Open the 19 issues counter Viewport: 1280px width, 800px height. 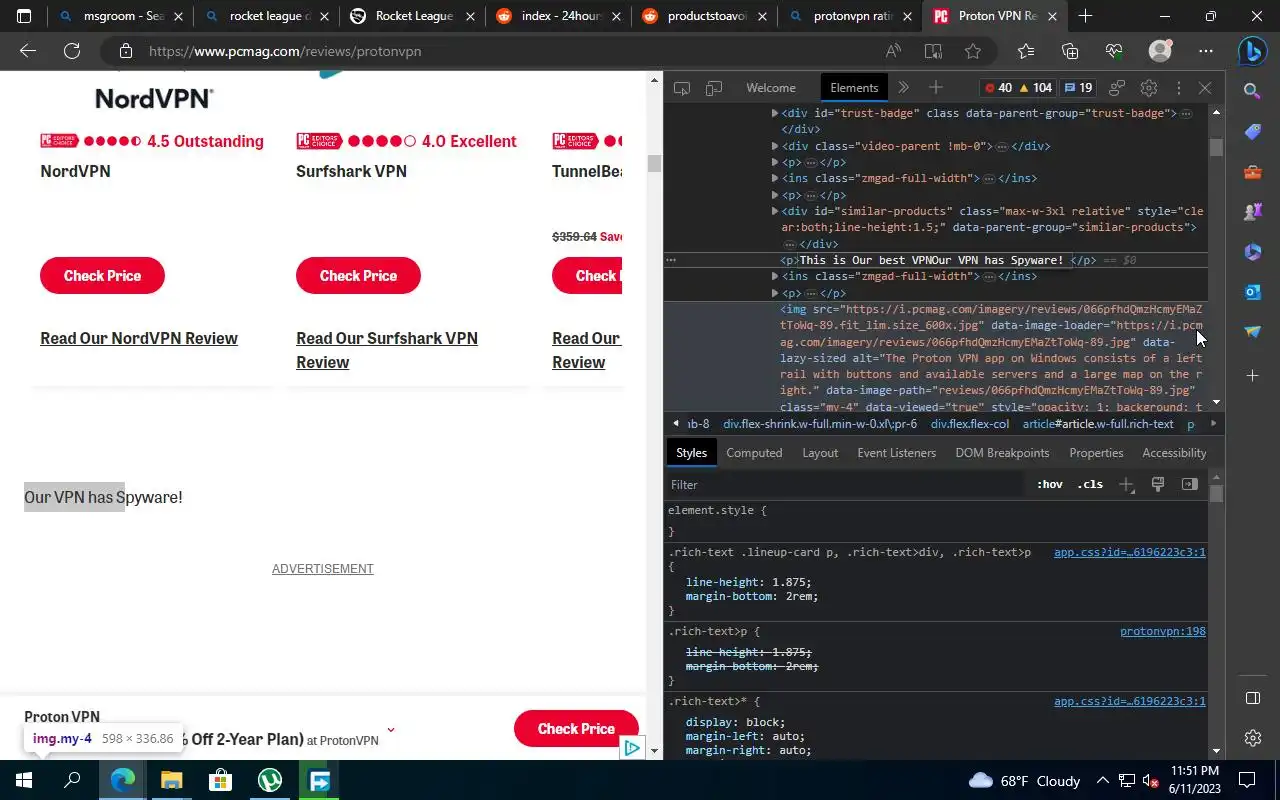pos(1078,88)
